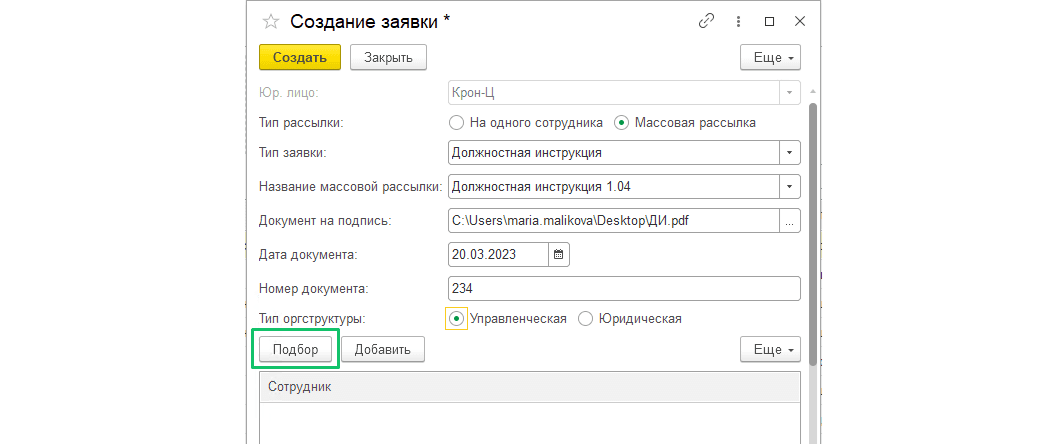Open the calendar picker for Дата документа
The height and width of the screenshot is (444, 1043).
point(559,254)
